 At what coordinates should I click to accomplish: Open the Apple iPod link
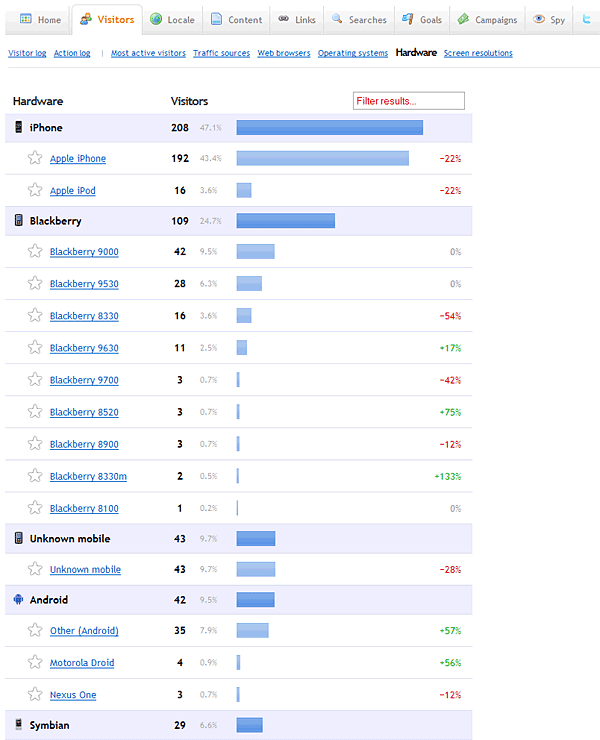pos(73,191)
